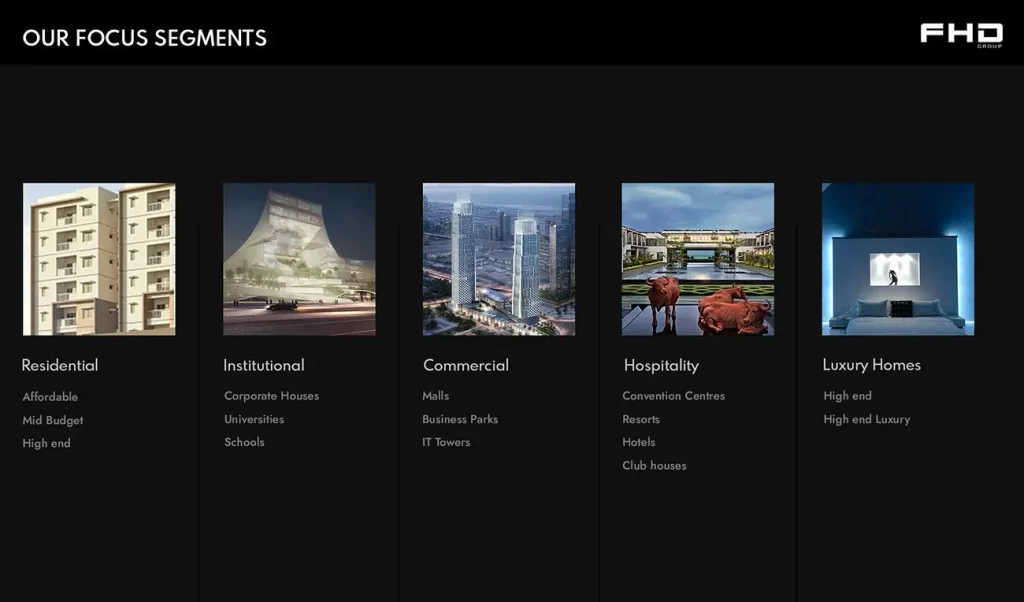
Task: Select the Institutional building thumbnail
Action: click(x=299, y=259)
